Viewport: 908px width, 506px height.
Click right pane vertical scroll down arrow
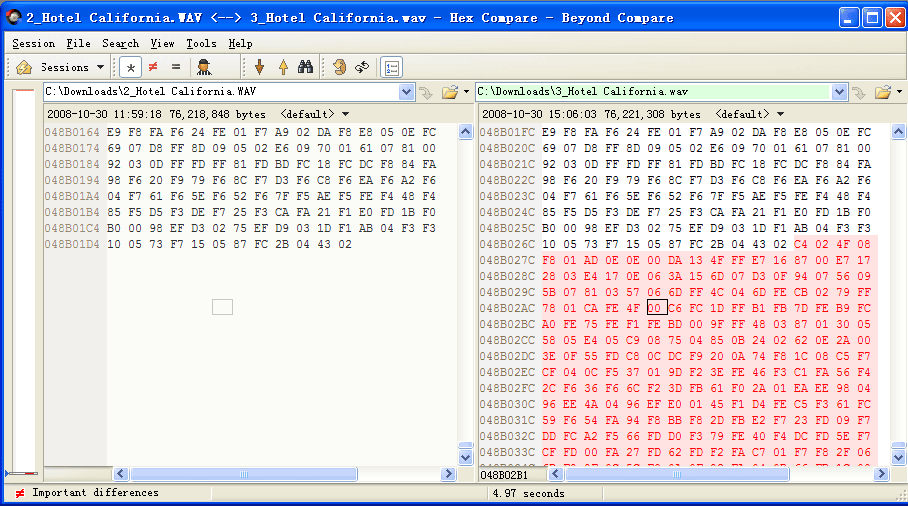tap(898, 458)
